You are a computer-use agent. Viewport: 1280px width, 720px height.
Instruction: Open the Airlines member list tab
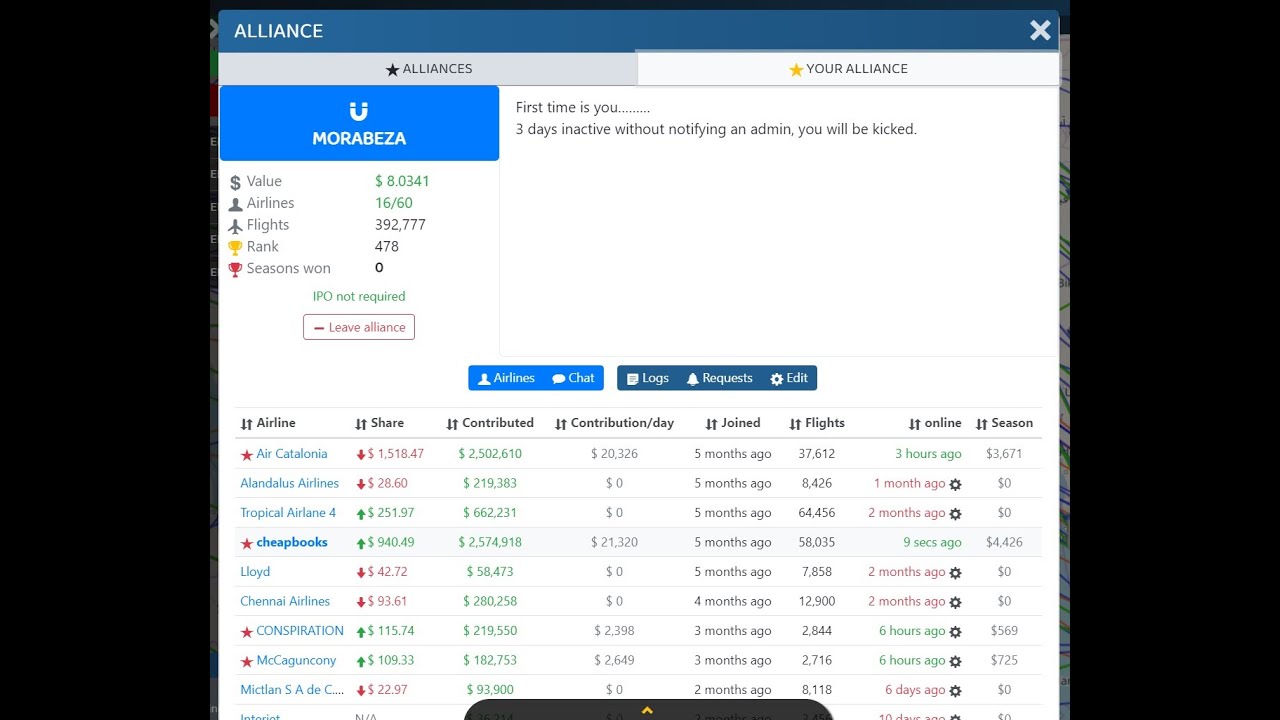point(506,378)
